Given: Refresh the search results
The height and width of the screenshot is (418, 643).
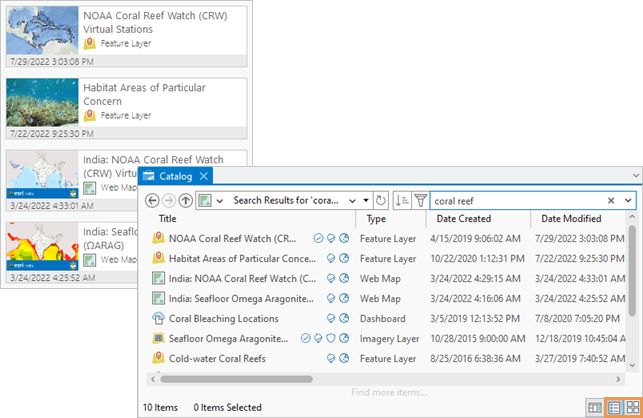Looking at the screenshot, I should click(x=381, y=200).
